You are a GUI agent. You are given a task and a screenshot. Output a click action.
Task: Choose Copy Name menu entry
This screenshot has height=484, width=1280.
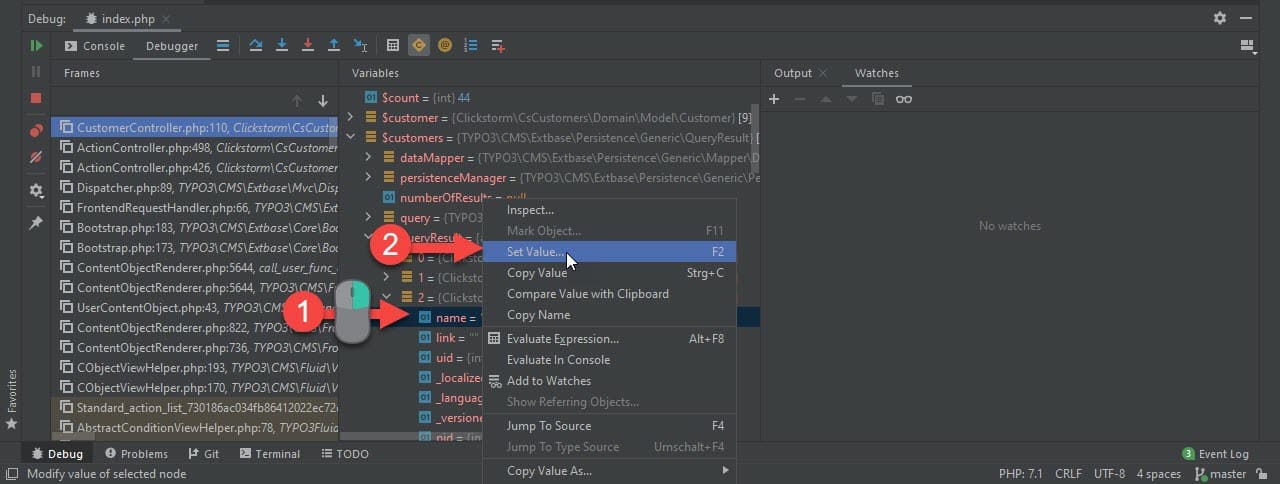[x=609, y=315]
